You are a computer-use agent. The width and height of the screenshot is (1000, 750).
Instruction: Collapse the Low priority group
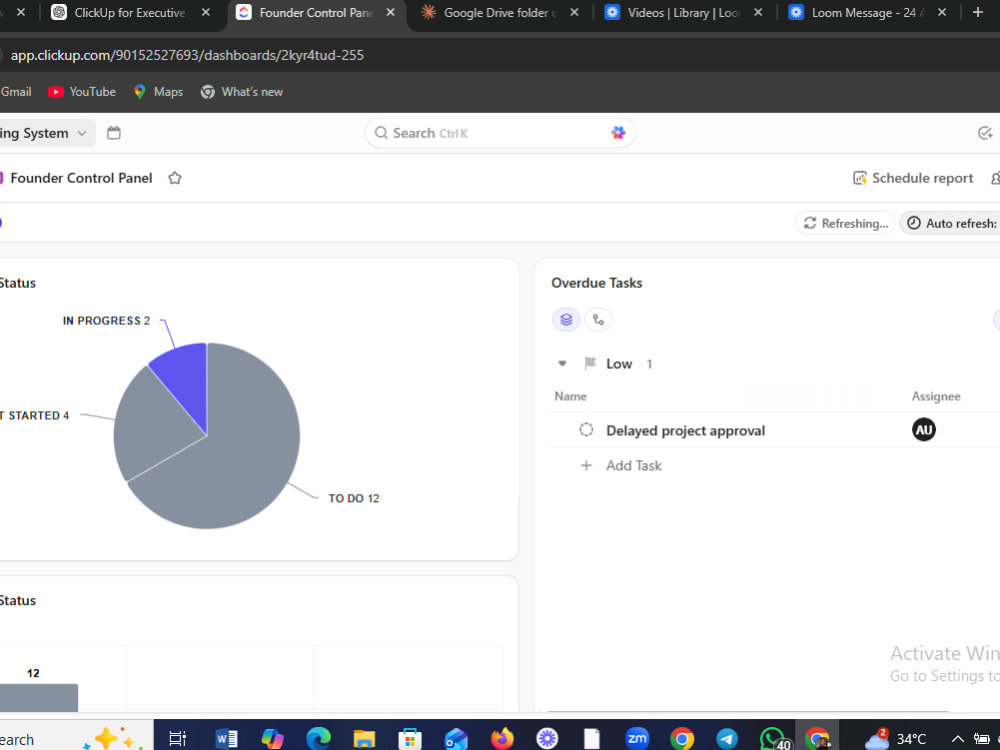coord(562,364)
